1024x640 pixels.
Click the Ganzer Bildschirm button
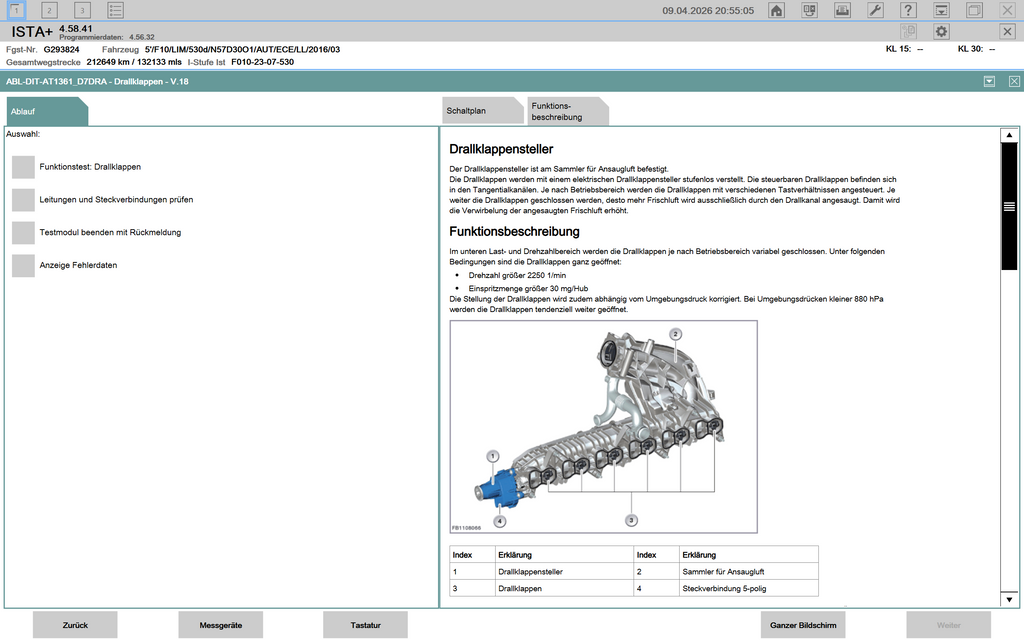802,625
